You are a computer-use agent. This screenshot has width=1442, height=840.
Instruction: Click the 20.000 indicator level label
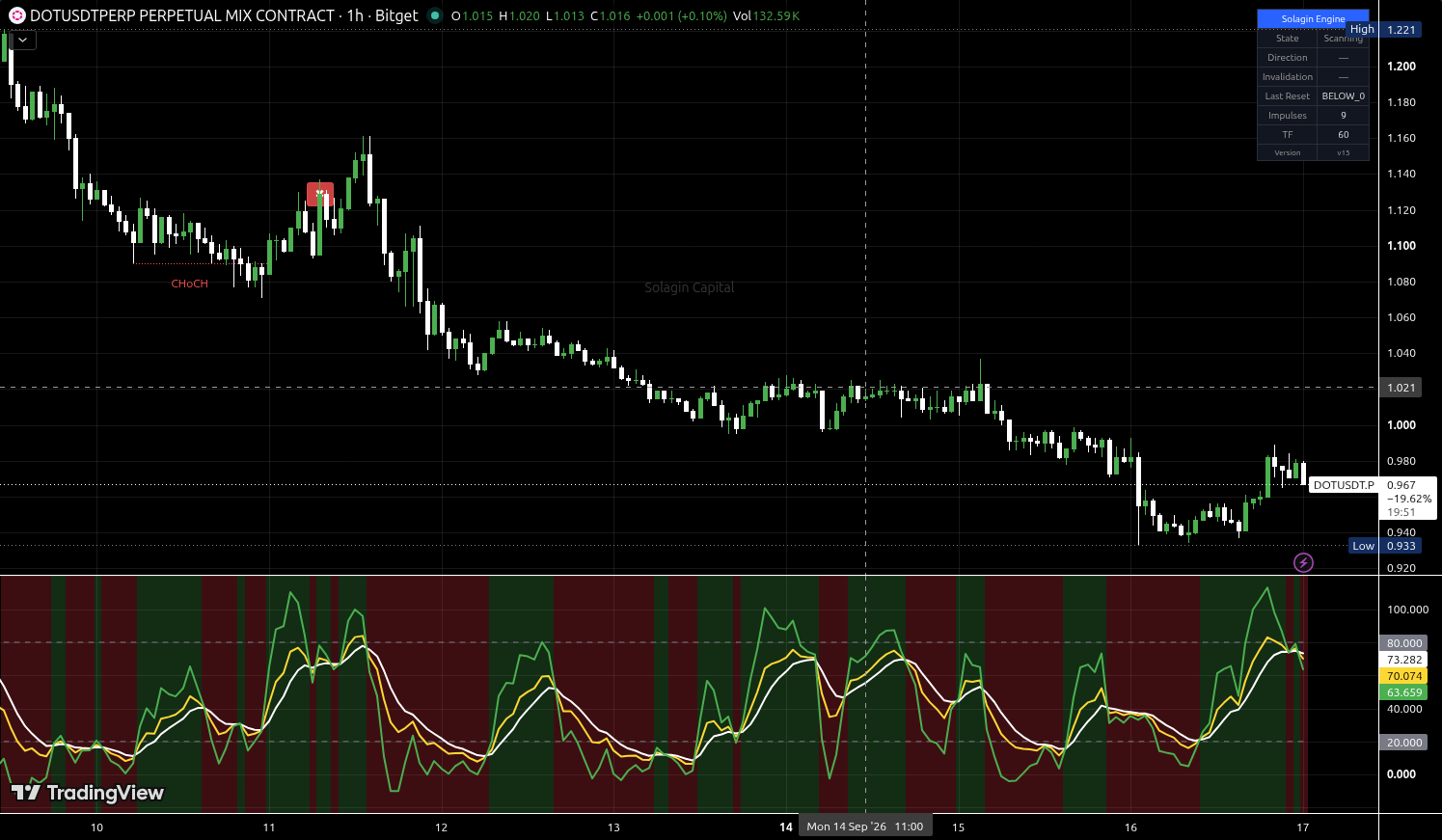(x=1403, y=743)
